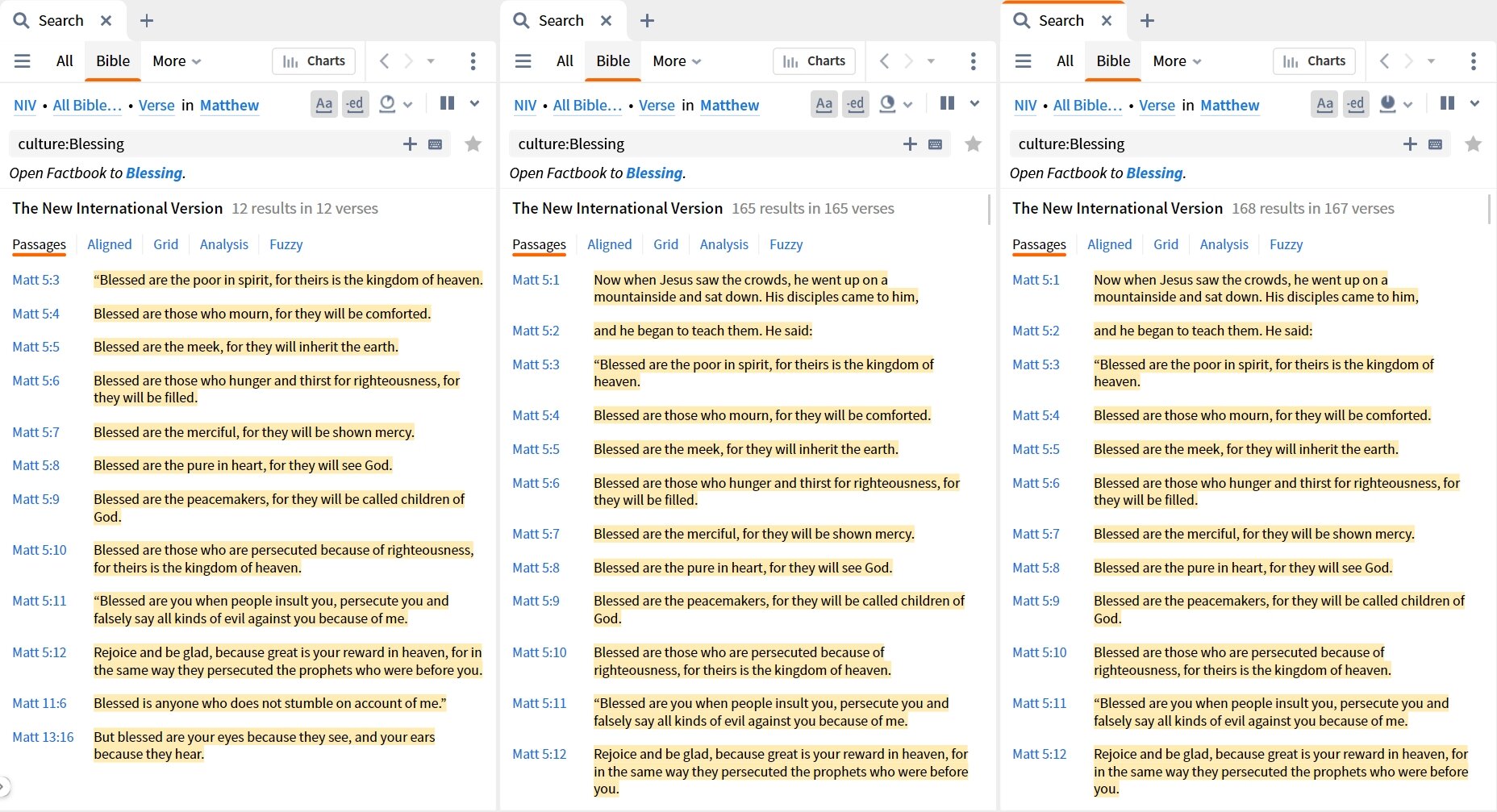
Task: Go back in left panel history
Action: [x=385, y=61]
